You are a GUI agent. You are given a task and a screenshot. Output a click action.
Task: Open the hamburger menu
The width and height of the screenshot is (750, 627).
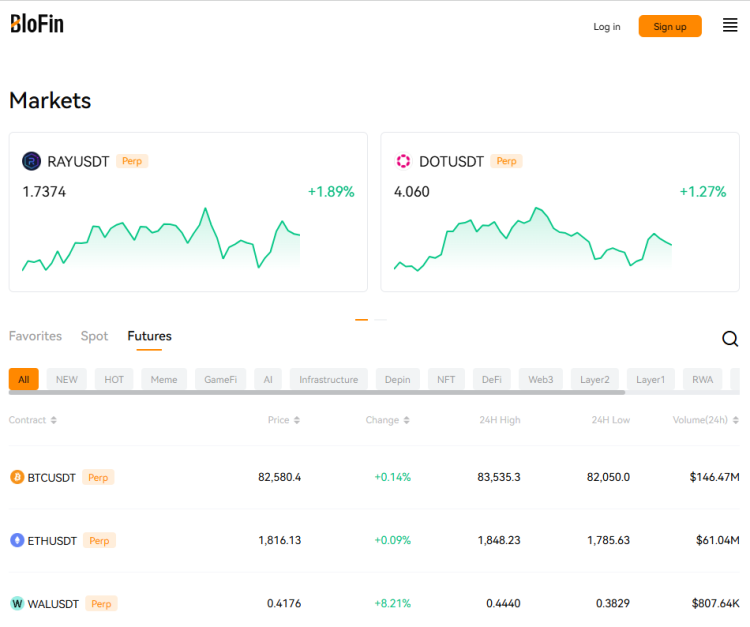730,26
